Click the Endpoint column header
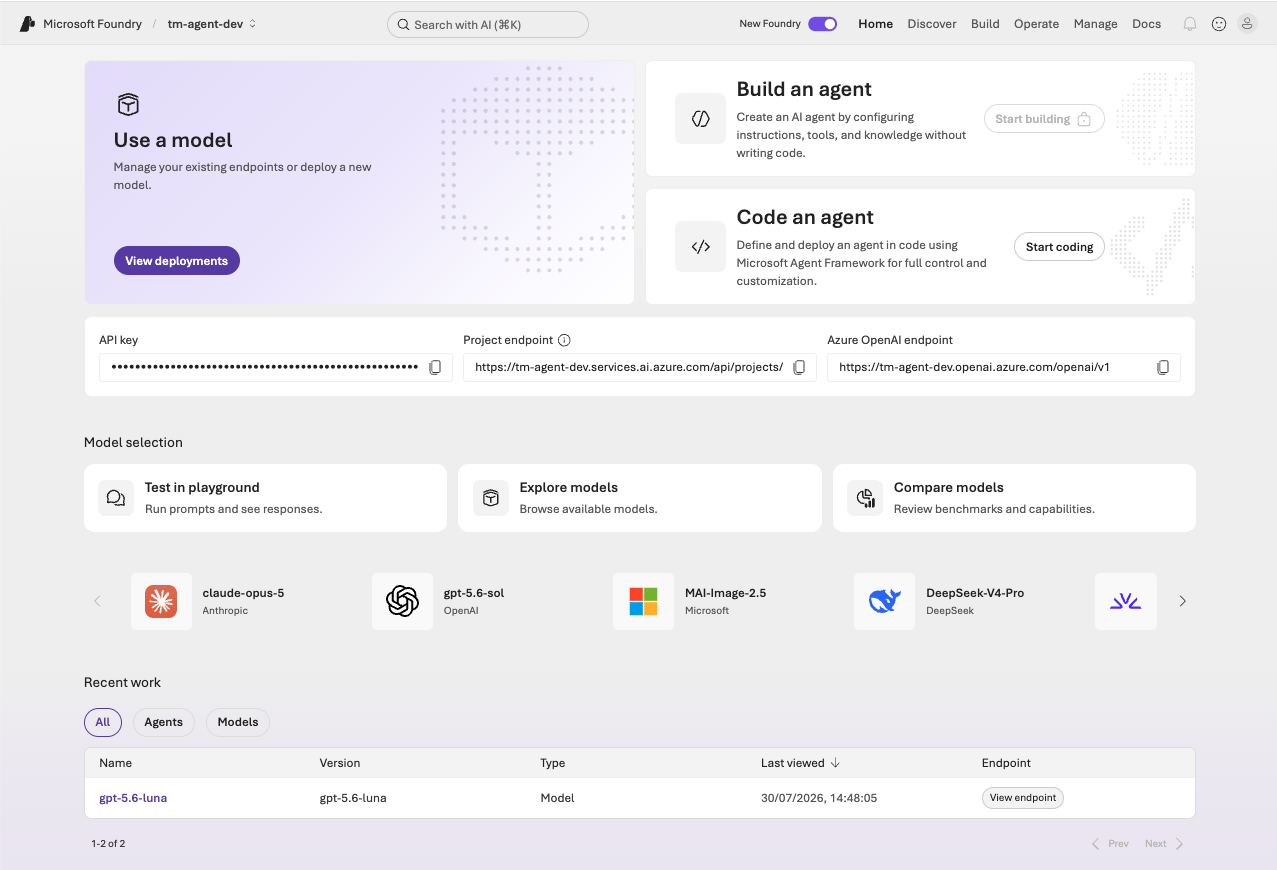 coord(1006,763)
